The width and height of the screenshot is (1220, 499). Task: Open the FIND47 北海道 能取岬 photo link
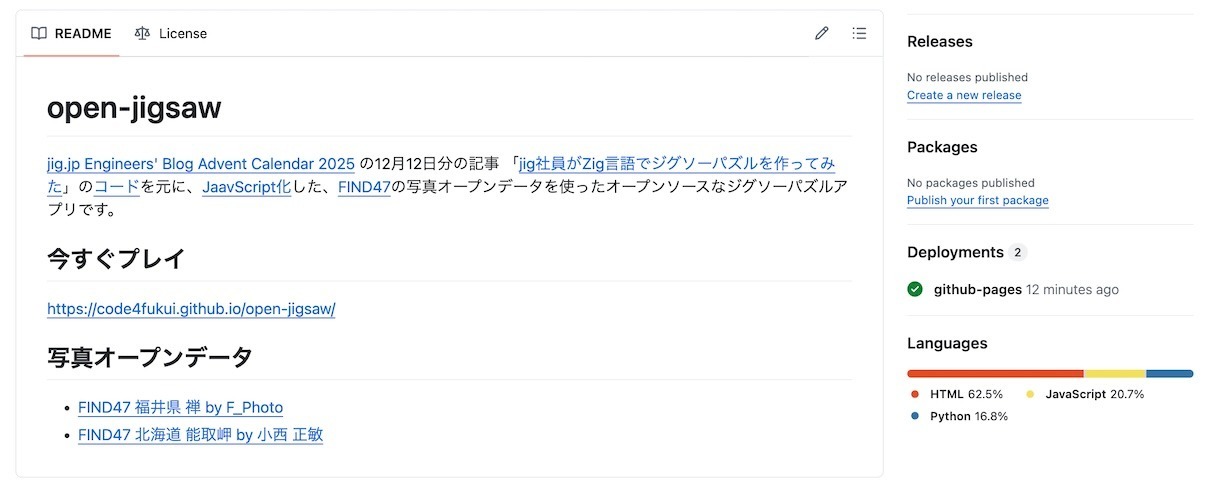(200, 435)
